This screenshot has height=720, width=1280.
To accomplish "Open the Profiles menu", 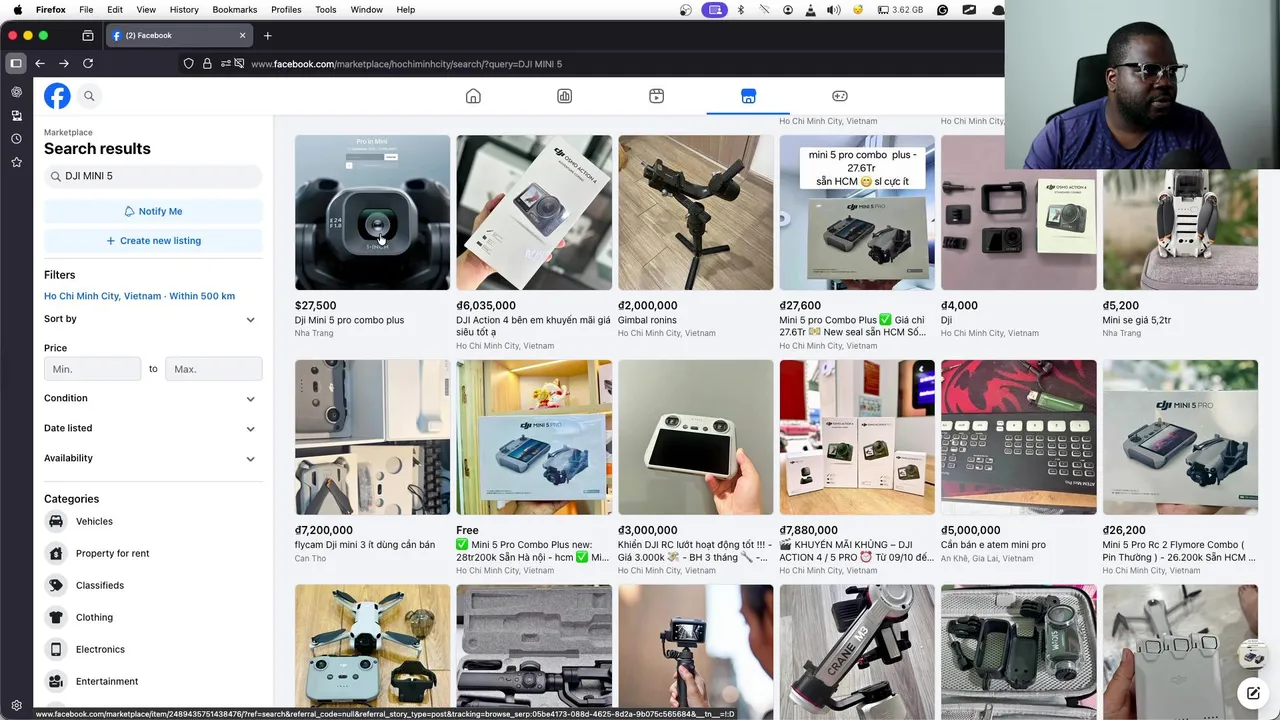I will point(286,9).
